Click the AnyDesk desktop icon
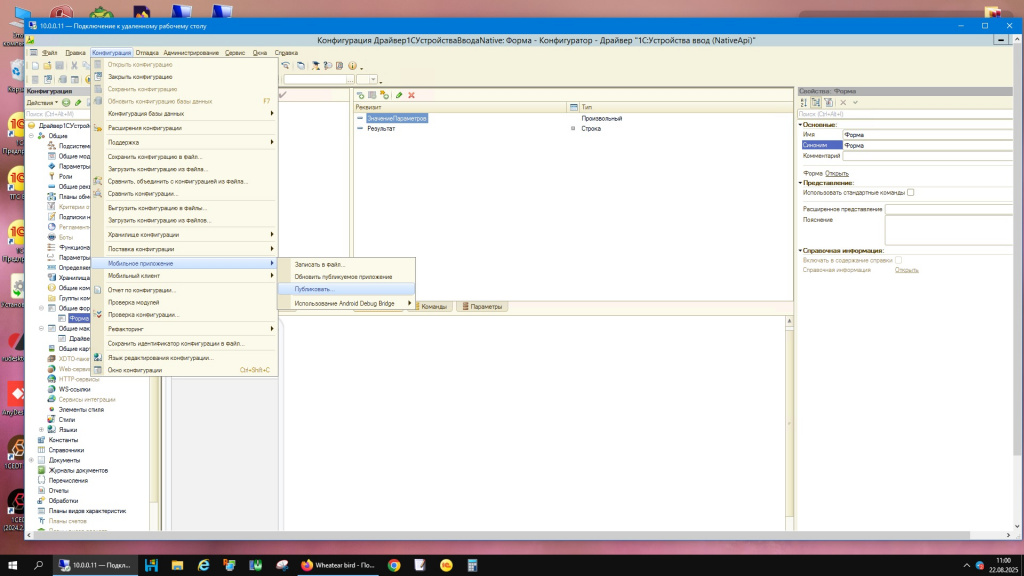The height and width of the screenshot is (576, 1024). (x=16, y=397)
